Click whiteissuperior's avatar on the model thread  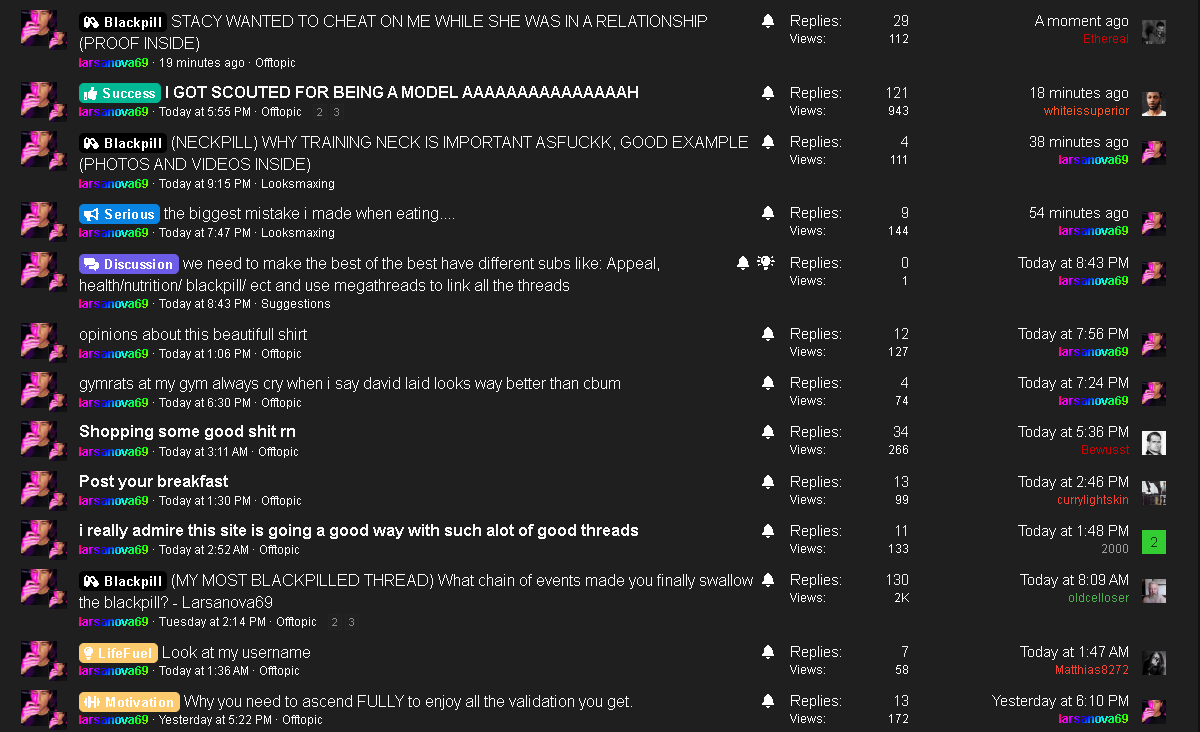pyautogui.click(x=1154, y=104)
